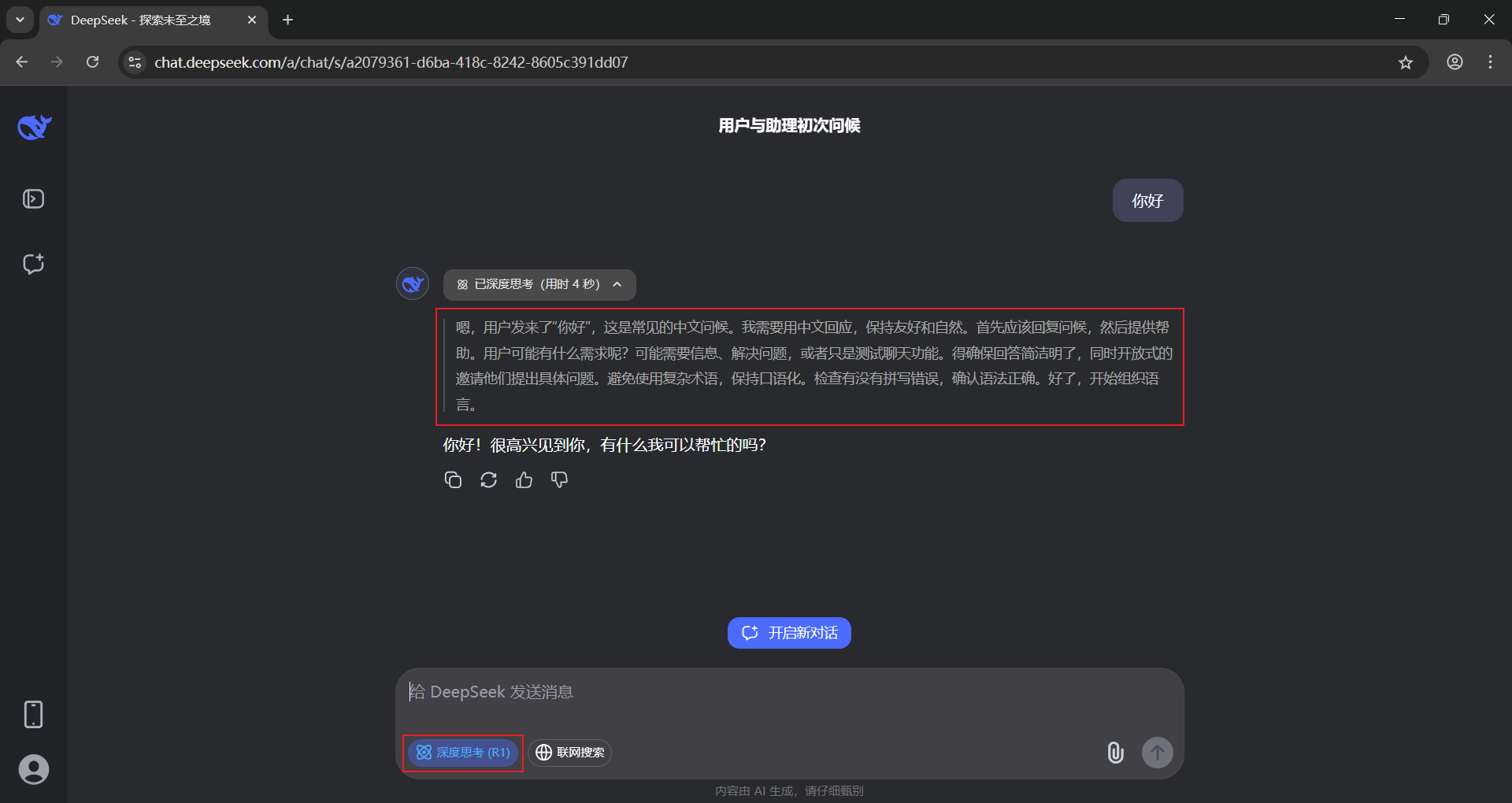1512x803 pixels.
Task: Click the user message bubble 你好
Action: tap(1147, 201)
